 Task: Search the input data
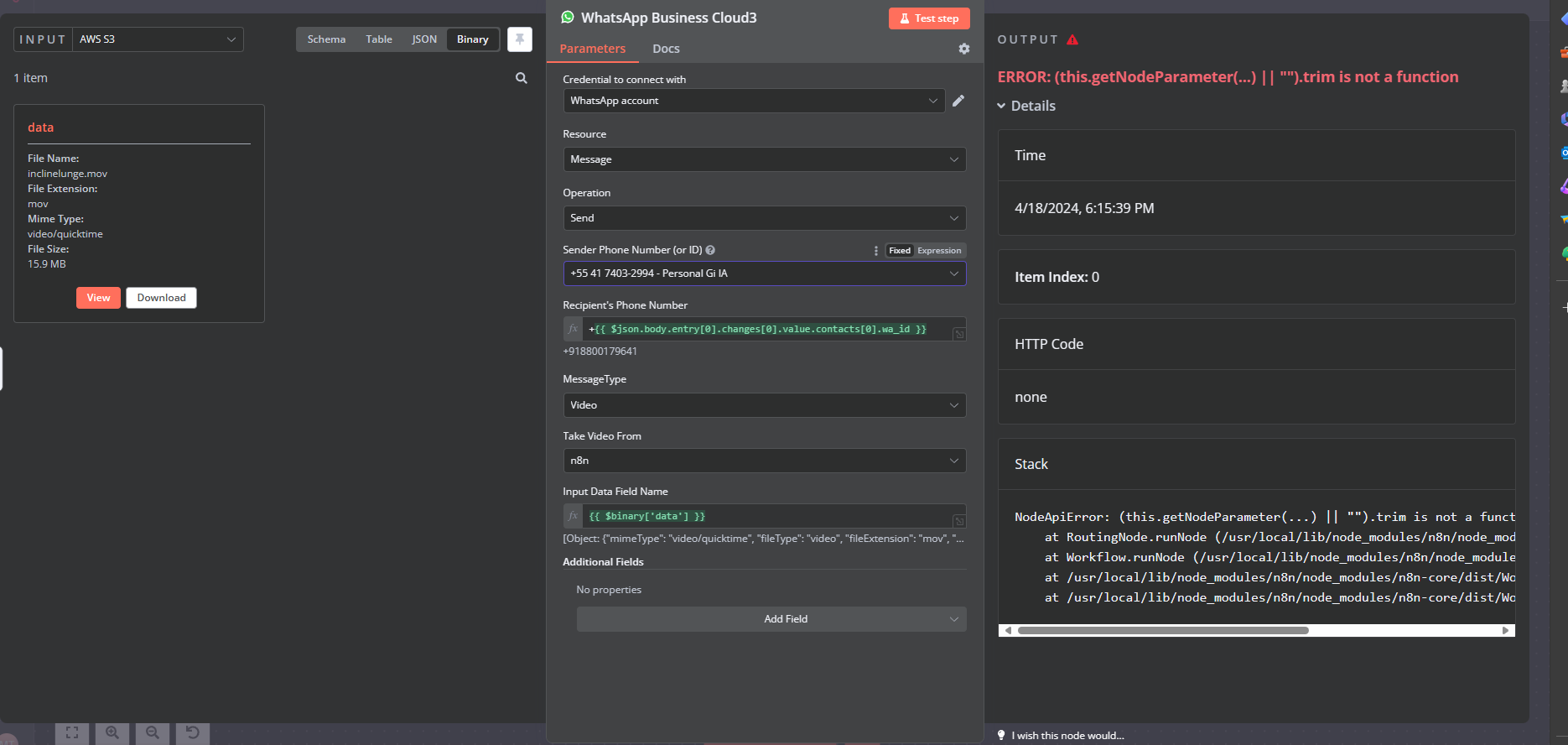point(522,78)
